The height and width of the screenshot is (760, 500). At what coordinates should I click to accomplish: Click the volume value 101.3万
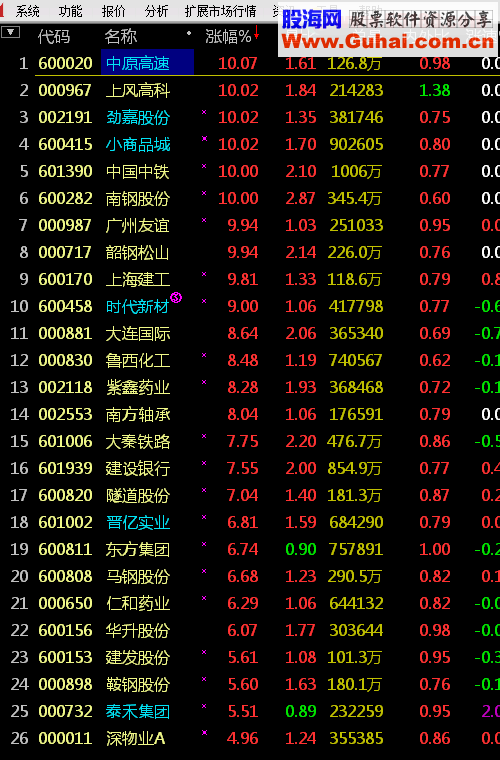click(354, 657)
